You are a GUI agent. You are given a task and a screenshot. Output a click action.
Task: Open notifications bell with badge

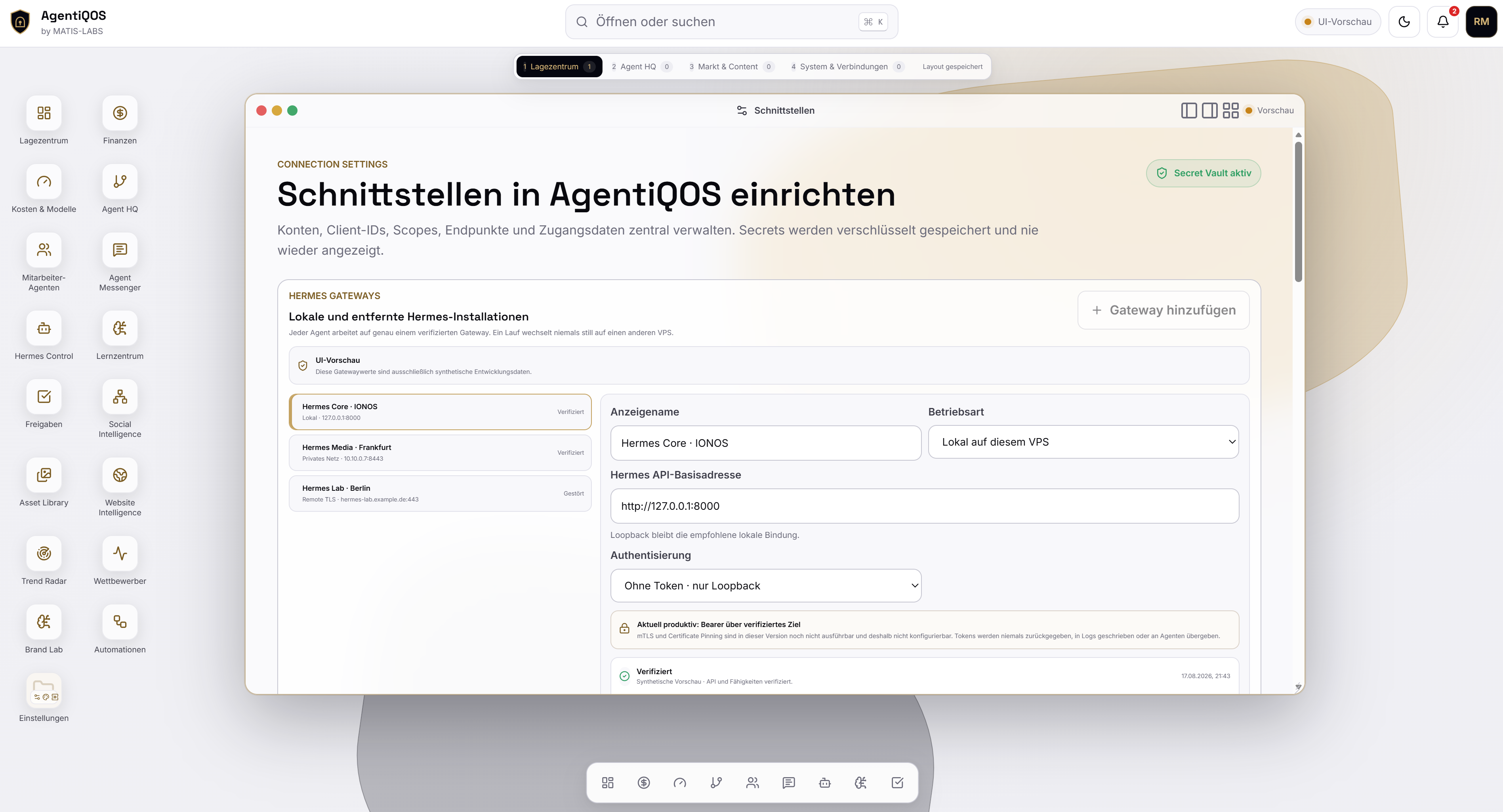click(x=1442, y=22)
